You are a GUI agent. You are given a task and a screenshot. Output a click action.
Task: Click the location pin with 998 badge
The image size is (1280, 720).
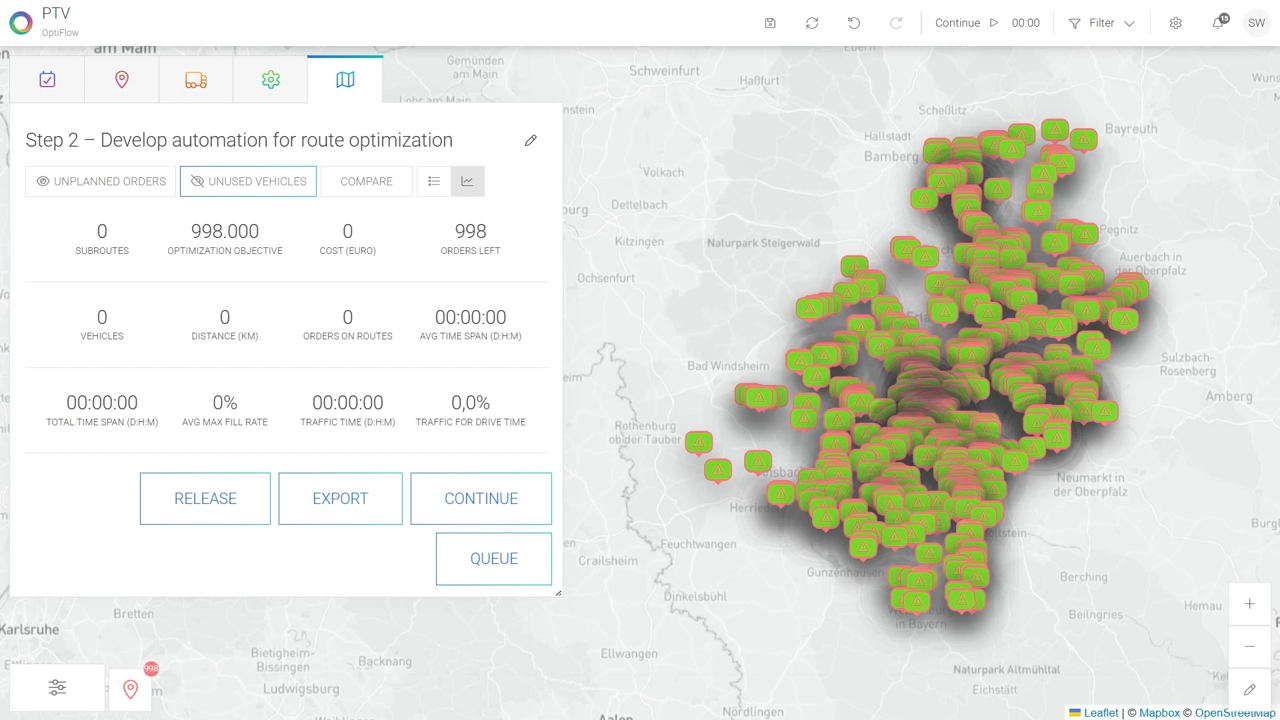[x=130, y=688]
